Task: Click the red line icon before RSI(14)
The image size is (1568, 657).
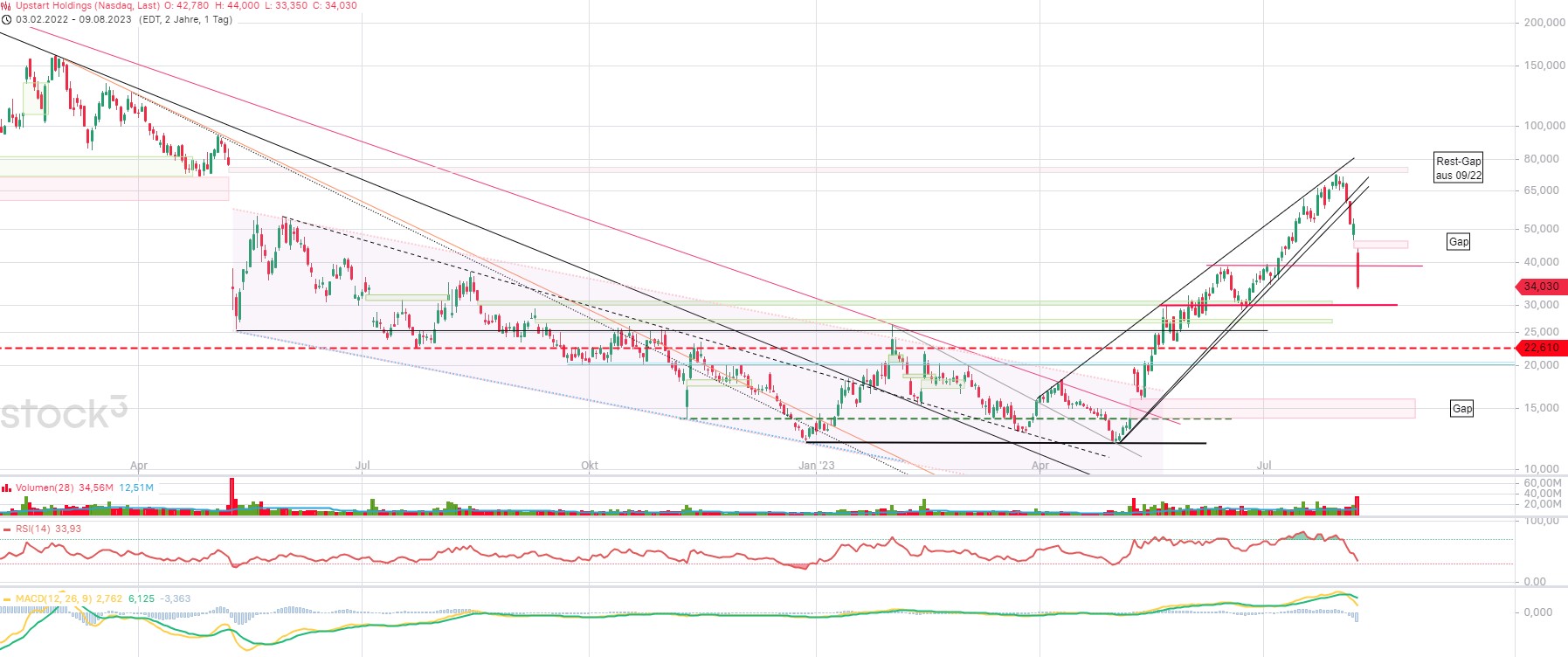Action: coord(7,529)
